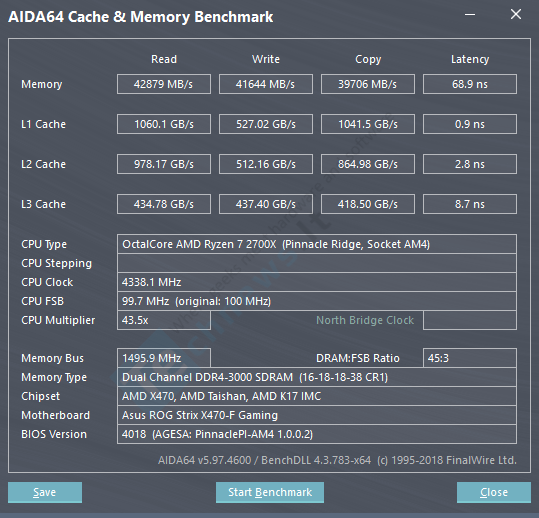Viewport: 539px width, 518px height.
Task: Click the Memory Copy 39706 MB/s field
Action: point(368,84)
